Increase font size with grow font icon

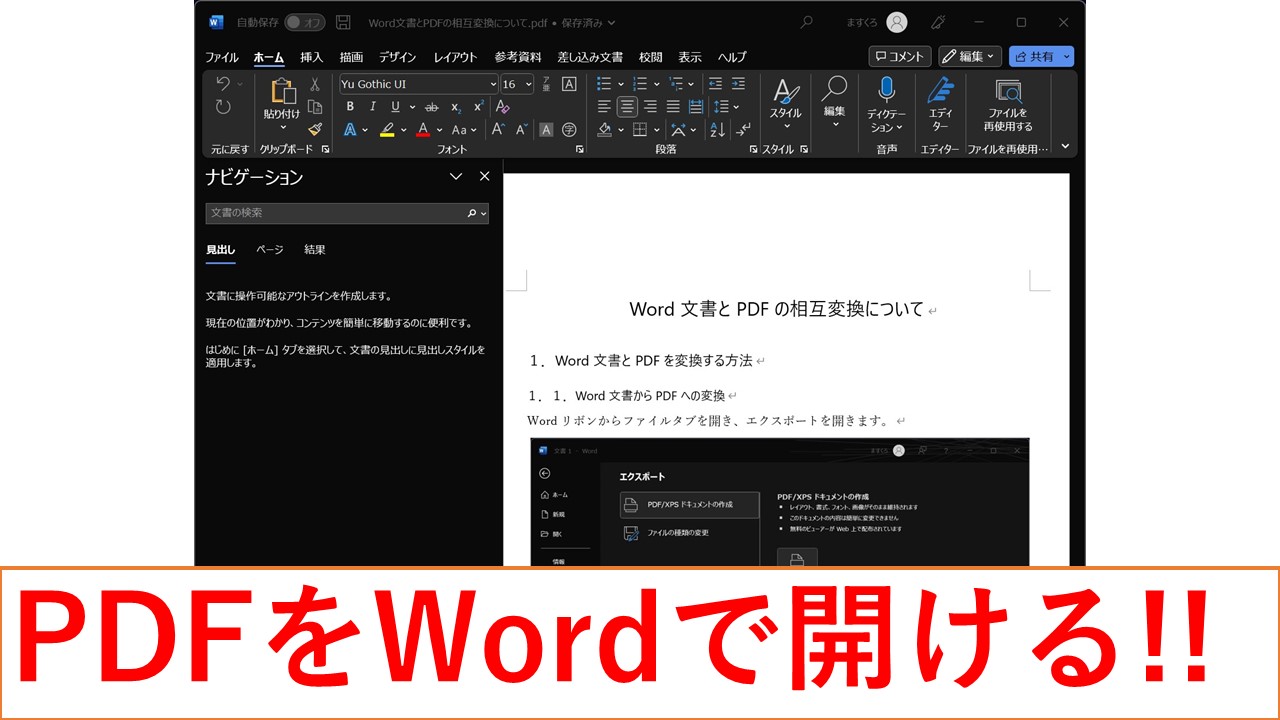coord(498,130)
